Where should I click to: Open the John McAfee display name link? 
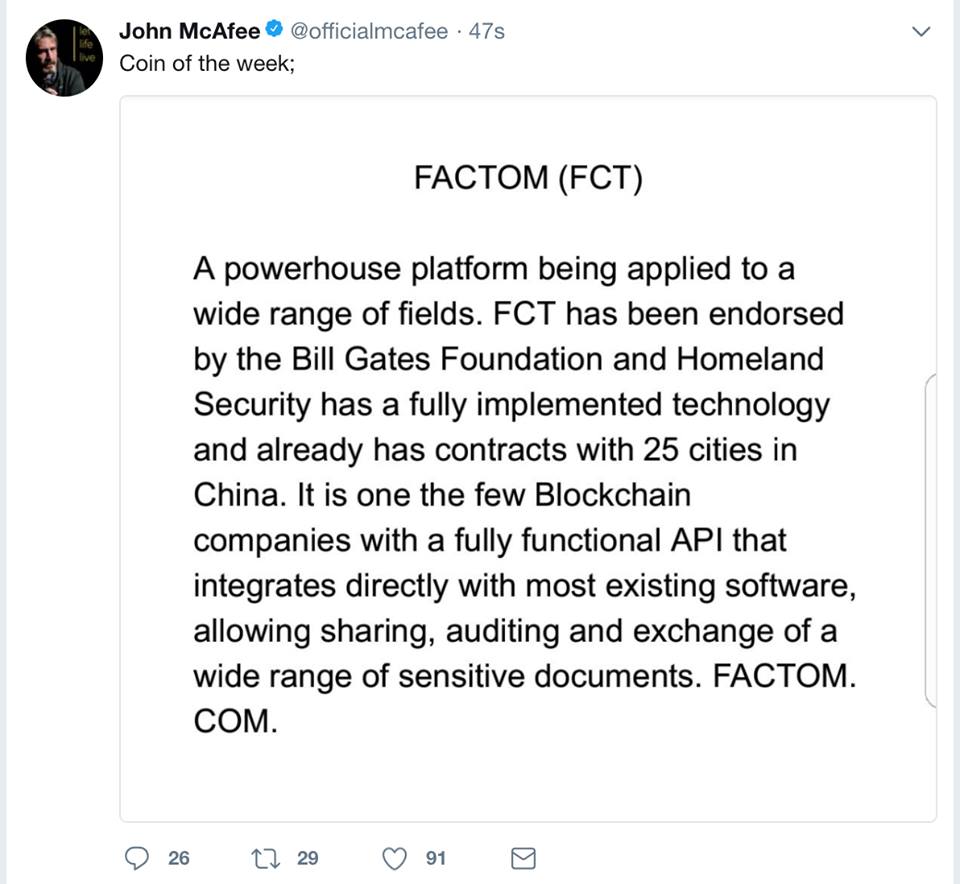point(189,31)
